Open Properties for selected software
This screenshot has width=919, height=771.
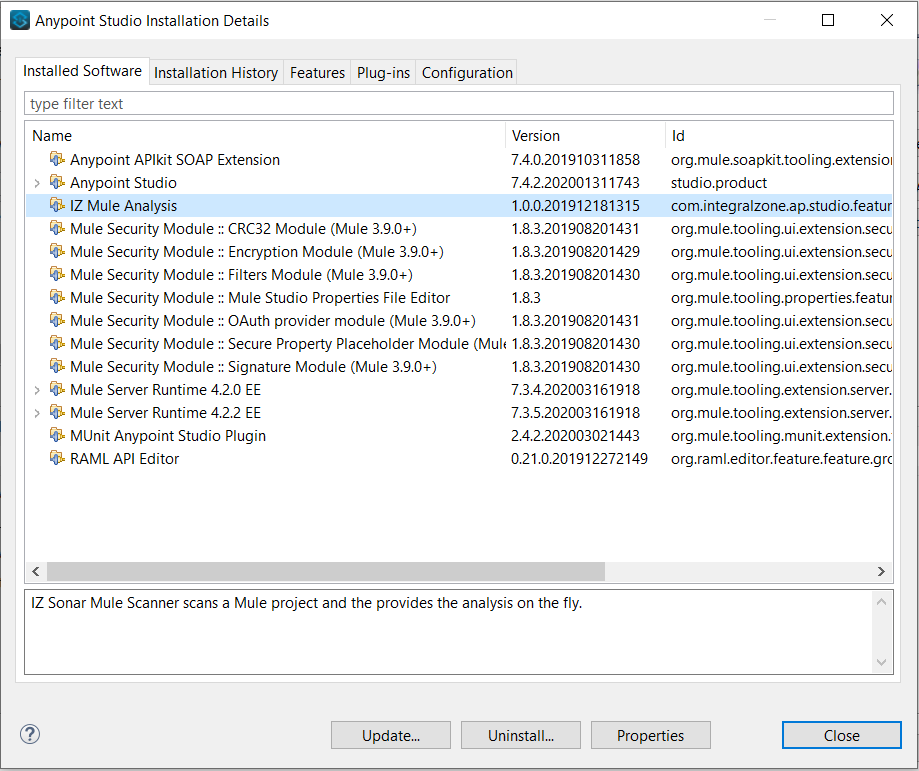click(x=651, y=735)
